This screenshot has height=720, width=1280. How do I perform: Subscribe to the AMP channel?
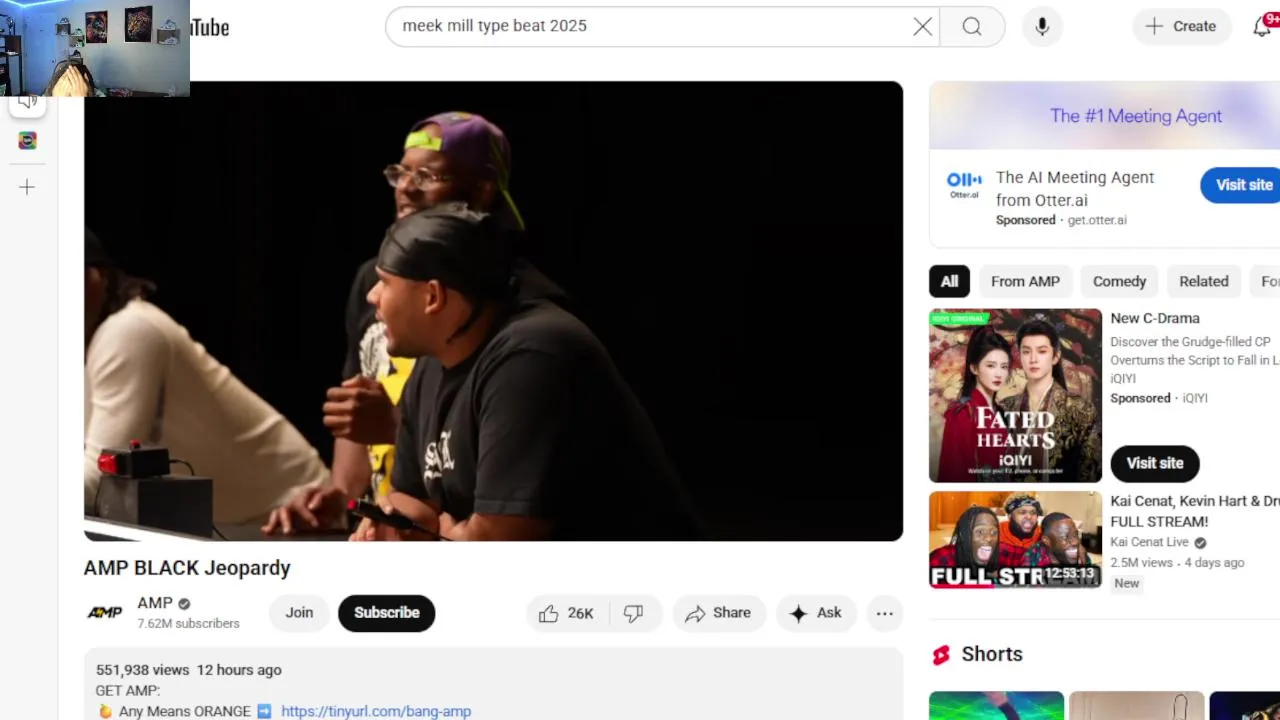386,613
